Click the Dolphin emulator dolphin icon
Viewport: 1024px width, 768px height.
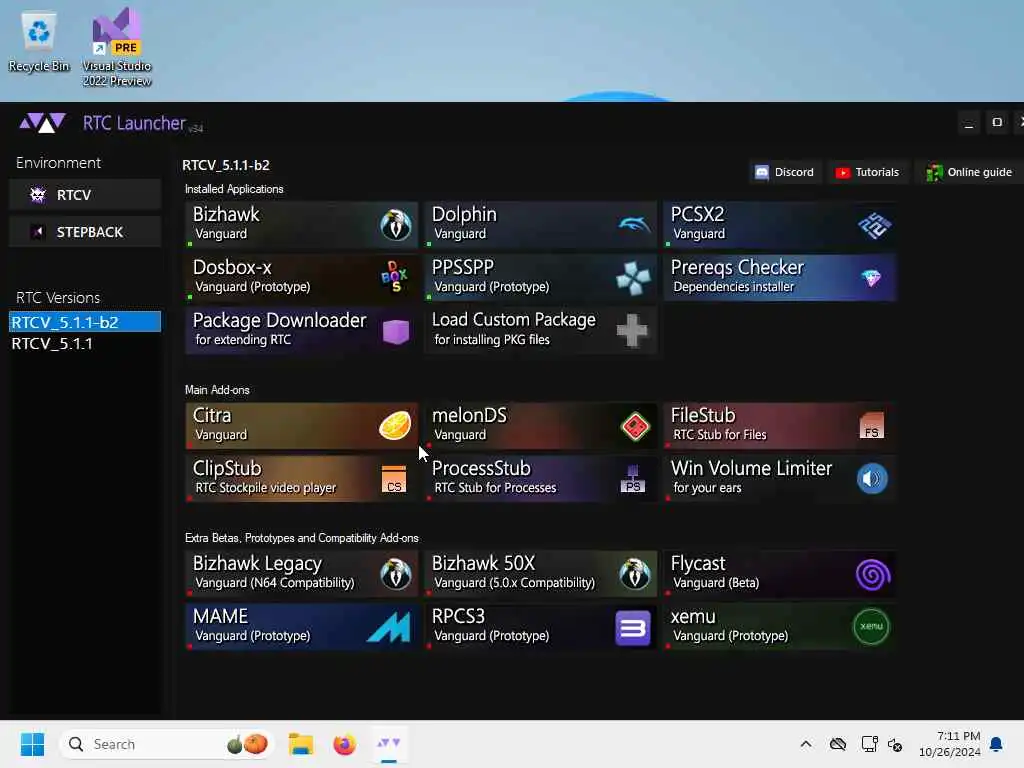[x=634, y=225]
